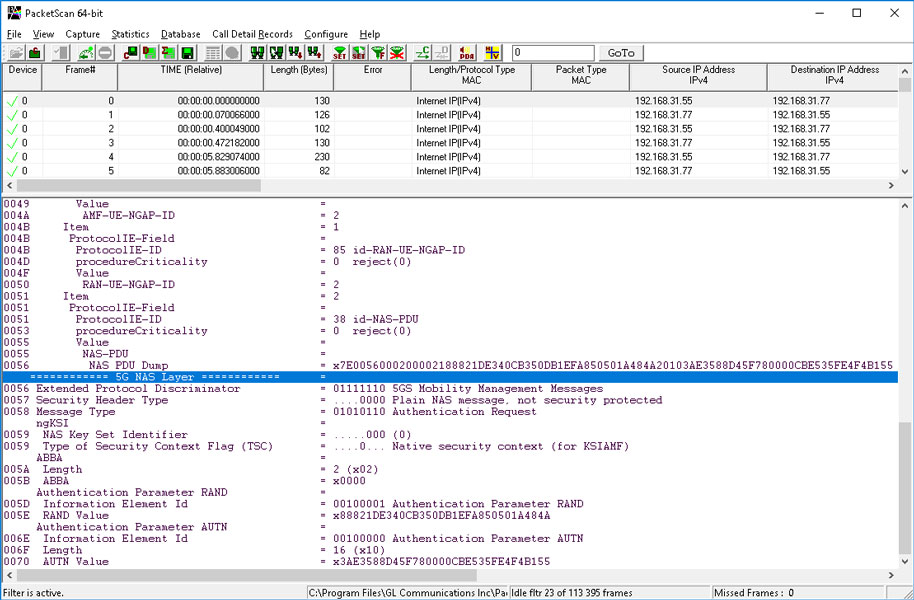Click 'Filter is active.' status bar text
The image size is (914, 600).
[x=33, y=593]
